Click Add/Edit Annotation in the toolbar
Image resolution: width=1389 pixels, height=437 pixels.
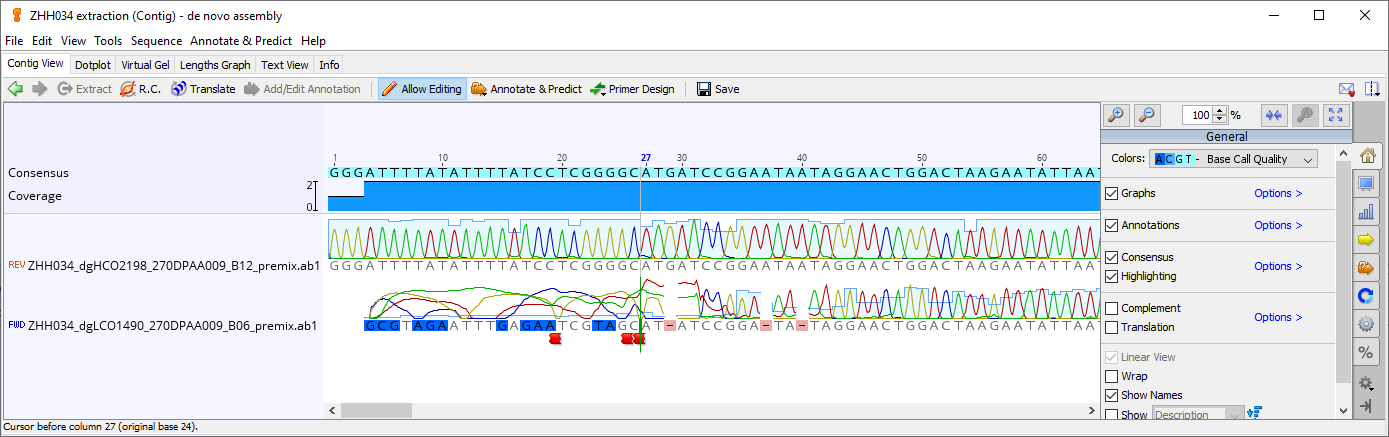[302, 89]
